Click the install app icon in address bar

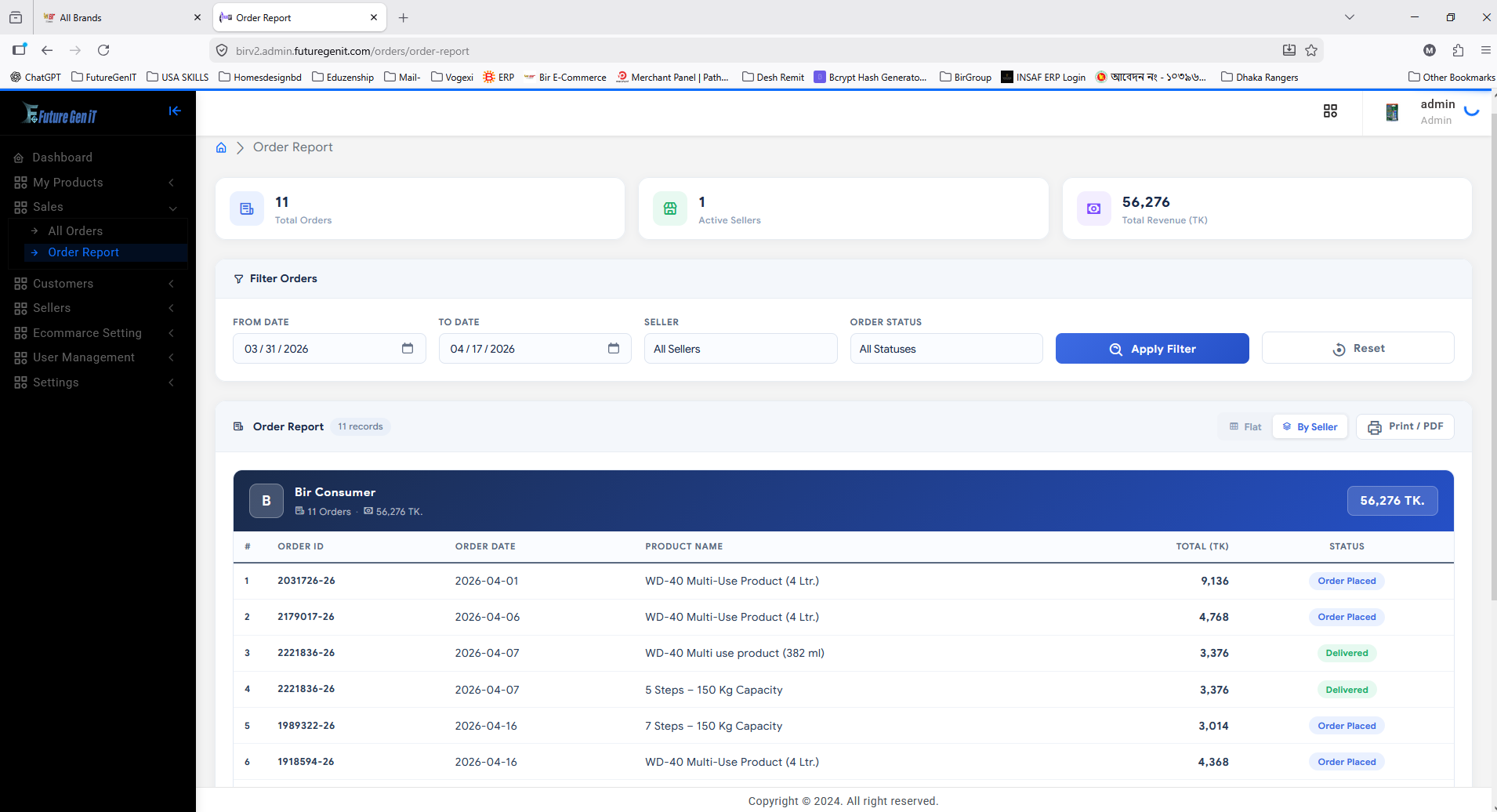[1289, 50]
